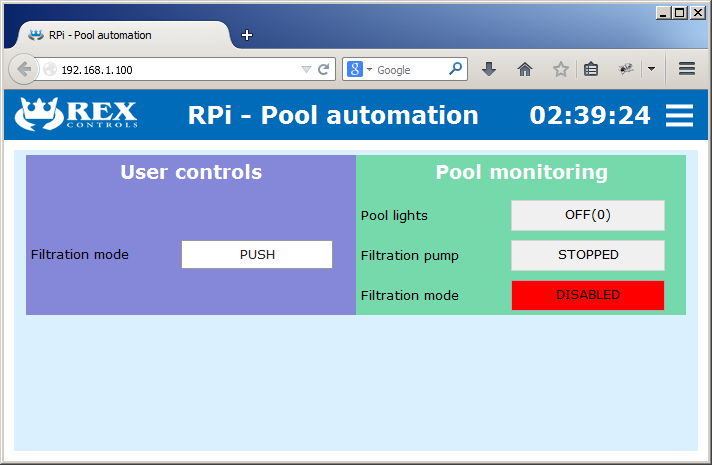Viewport: 712px width, 465px height.
Task: Open the Google search engine dropdown
Action: point(359,70)
